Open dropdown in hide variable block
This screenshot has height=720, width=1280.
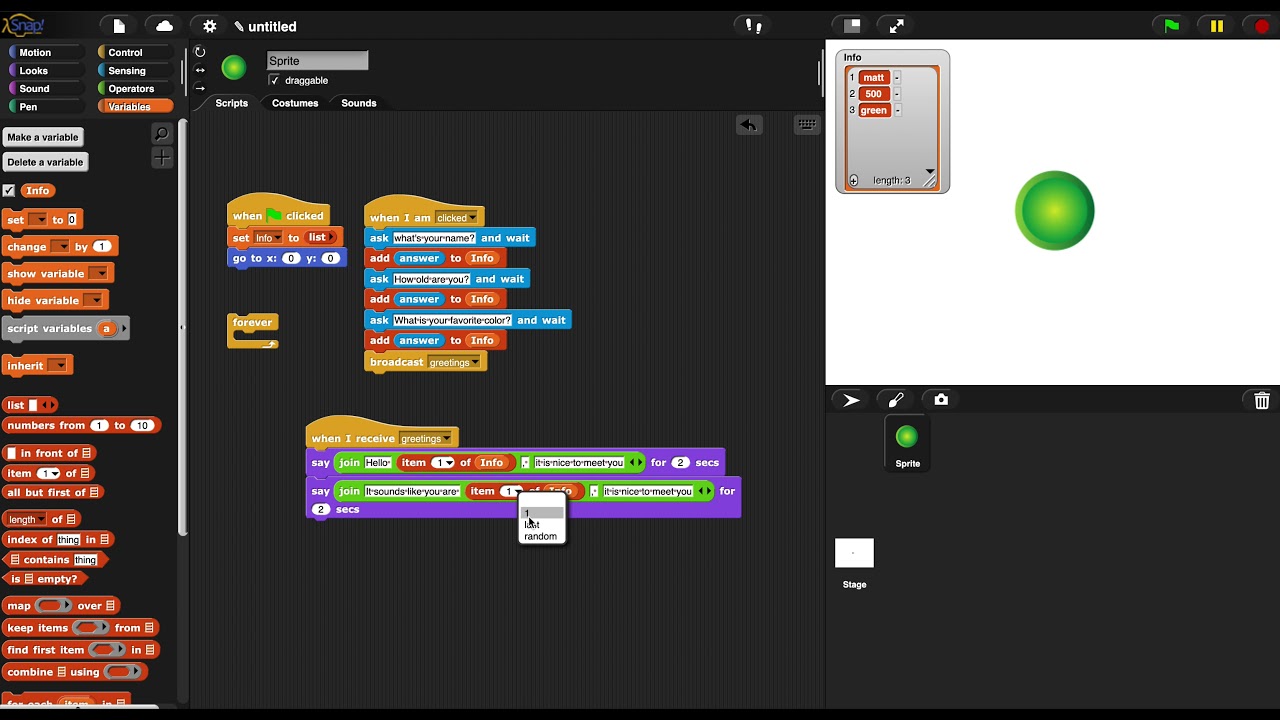(x=93, y=300)
